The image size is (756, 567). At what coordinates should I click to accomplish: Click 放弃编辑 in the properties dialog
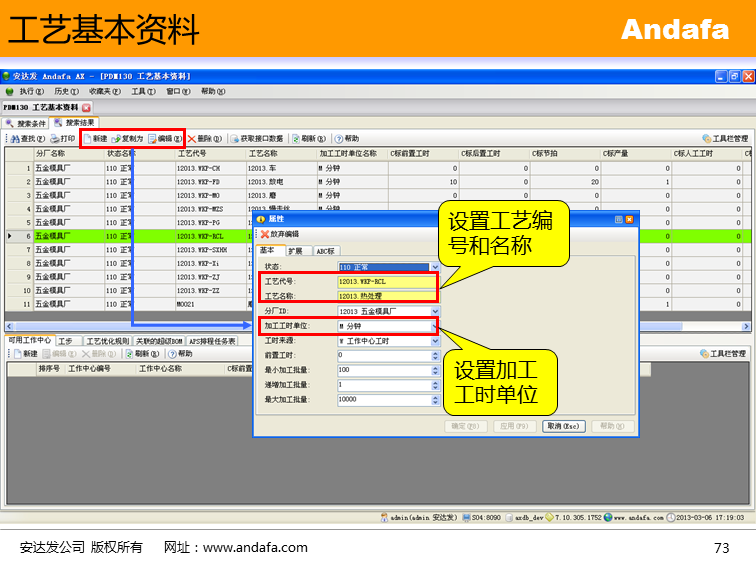pos(280,234)
